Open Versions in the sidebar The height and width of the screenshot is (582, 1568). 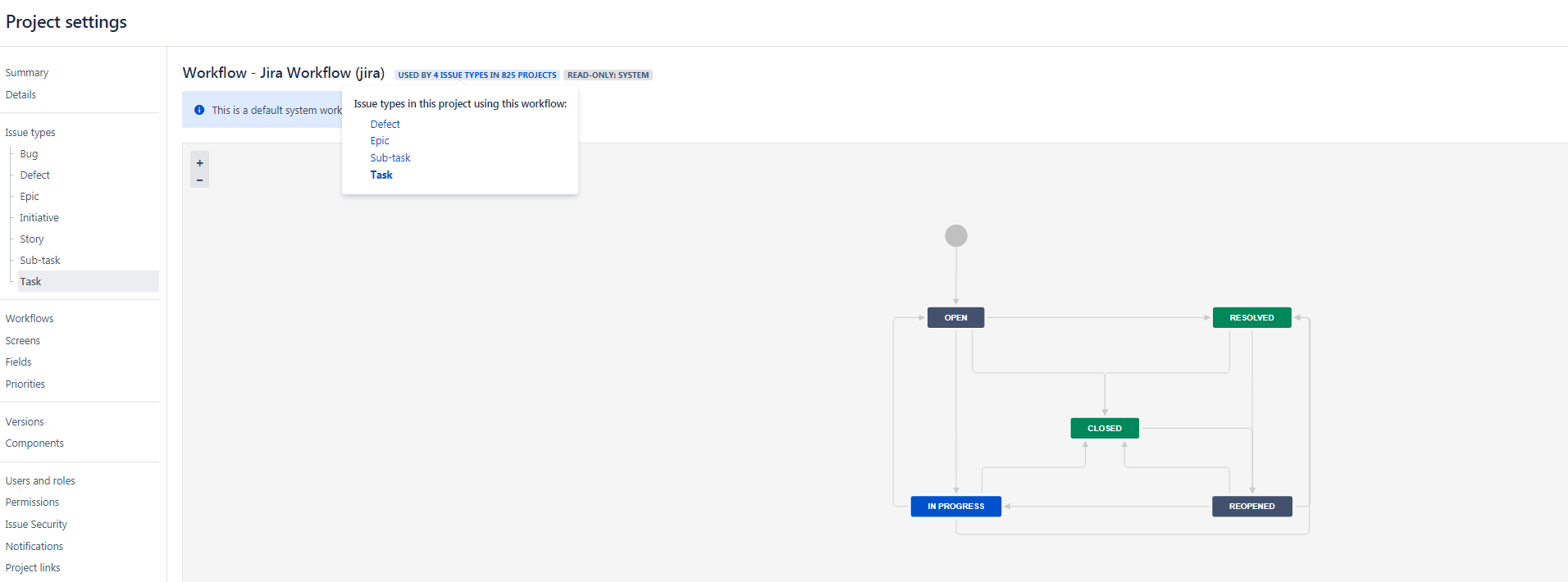25,422
